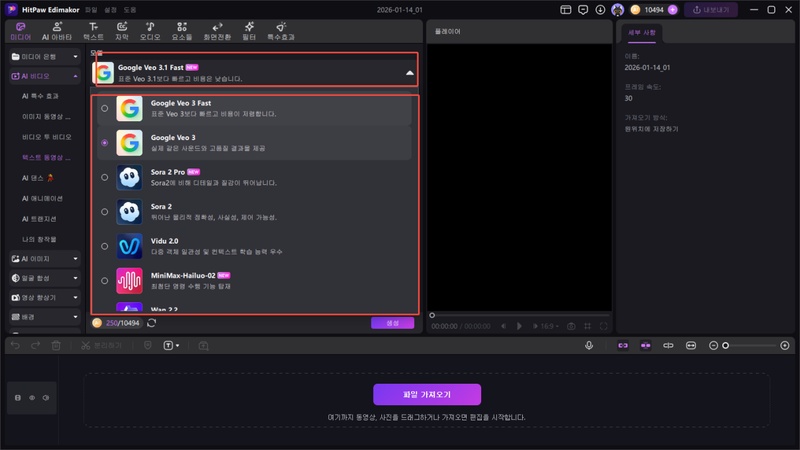Open the 도움 help menu

[130, 10]
